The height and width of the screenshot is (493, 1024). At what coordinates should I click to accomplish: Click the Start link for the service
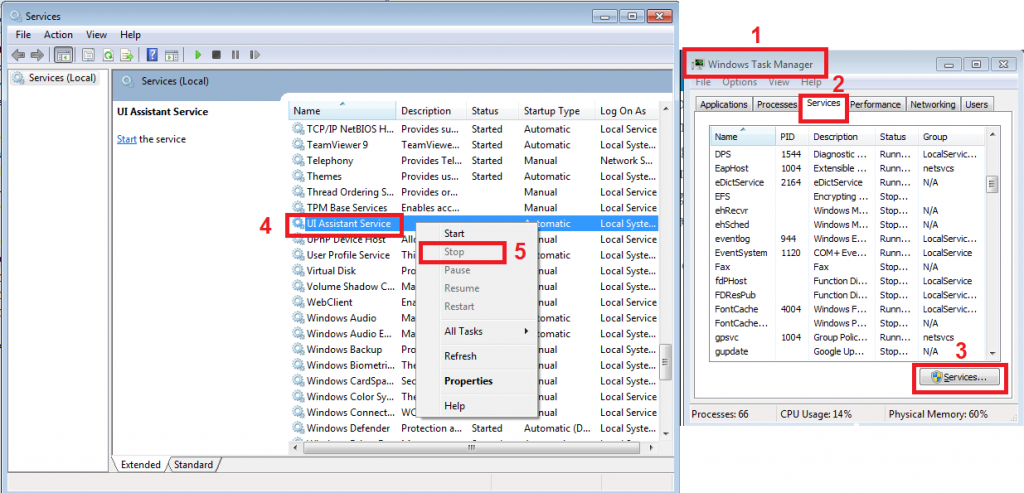point(127,139)
